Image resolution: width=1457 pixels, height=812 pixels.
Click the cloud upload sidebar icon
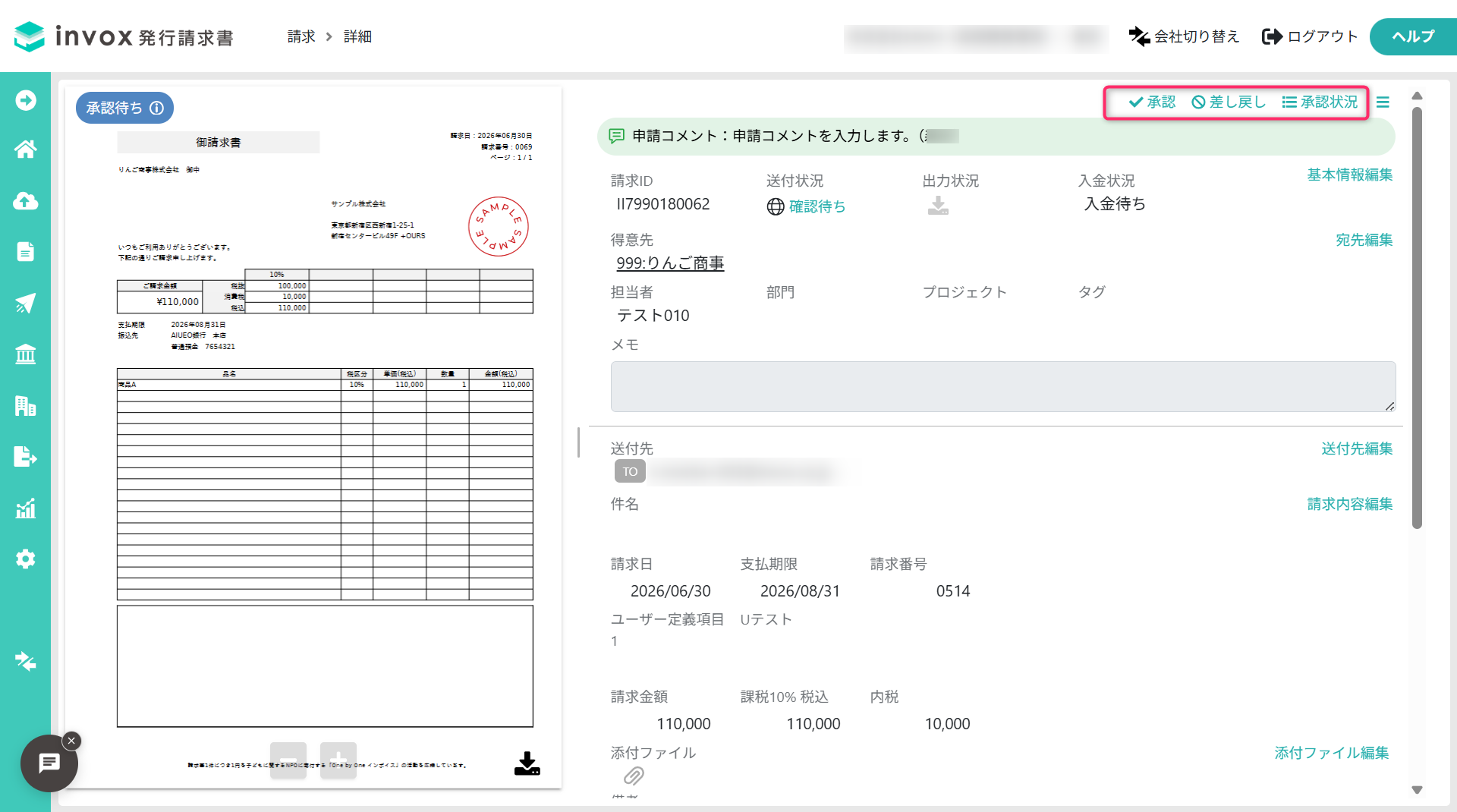point(25,200)
